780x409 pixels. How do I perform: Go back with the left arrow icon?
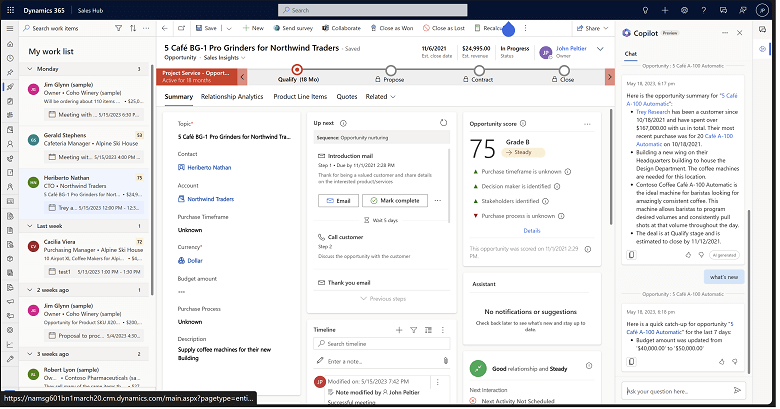(x=165, y=28)
